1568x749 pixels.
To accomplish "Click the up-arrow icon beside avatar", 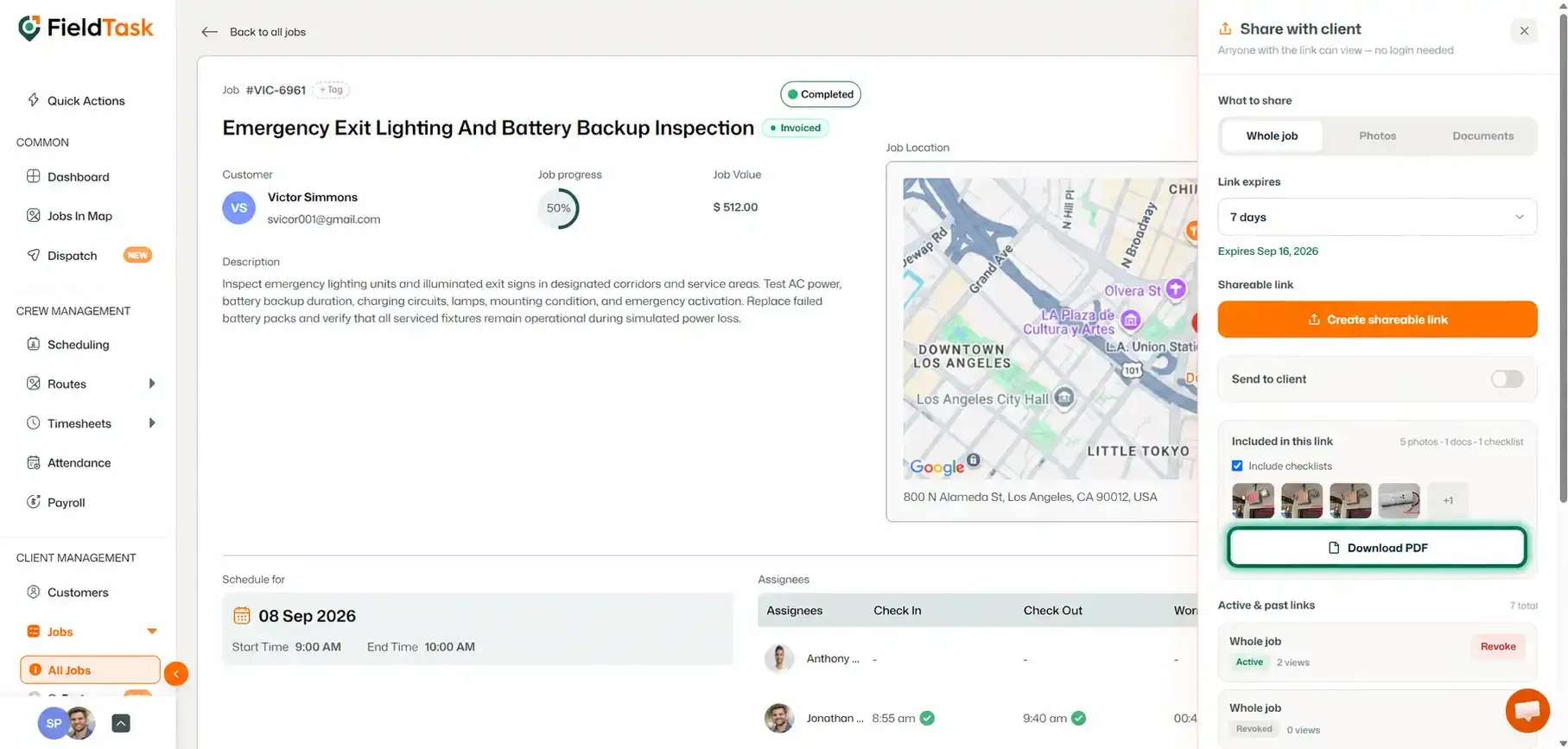I will click(121, 723).
